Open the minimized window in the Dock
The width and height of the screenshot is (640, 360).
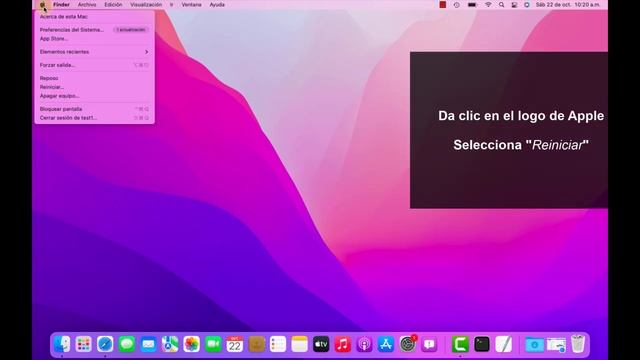pyautogui.click(x=556, y=344)
